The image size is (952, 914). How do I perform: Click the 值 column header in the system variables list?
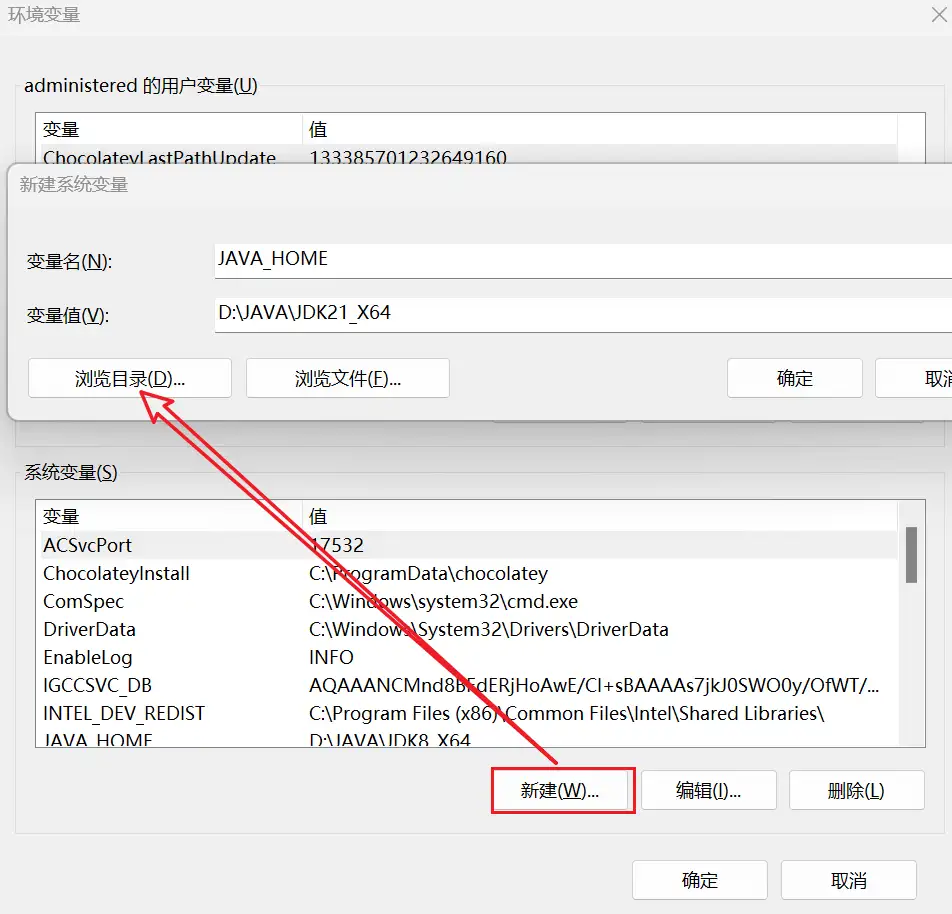click(600, 516)
